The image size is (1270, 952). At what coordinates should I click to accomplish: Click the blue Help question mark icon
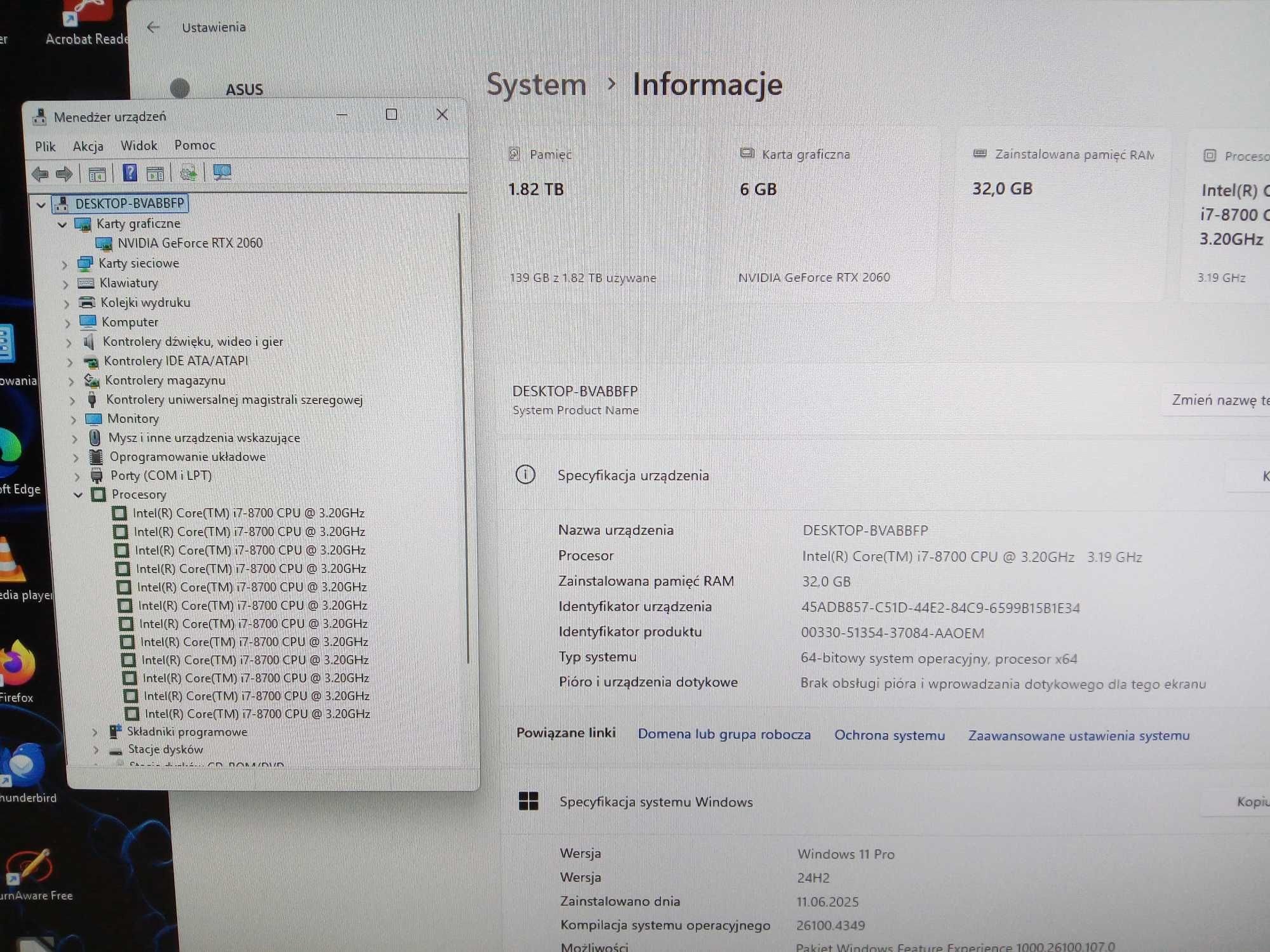[130, 173]
